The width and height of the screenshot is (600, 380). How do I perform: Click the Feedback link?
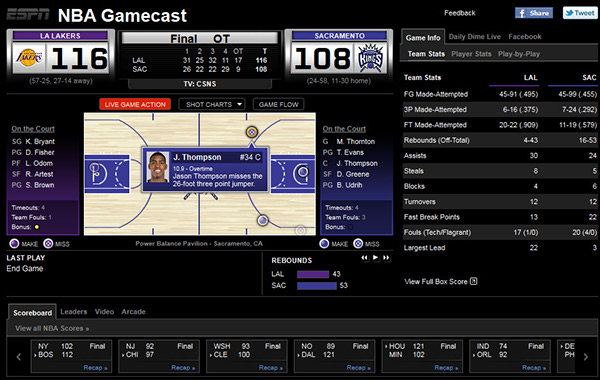pyautogui.click(x=460, y=13)
